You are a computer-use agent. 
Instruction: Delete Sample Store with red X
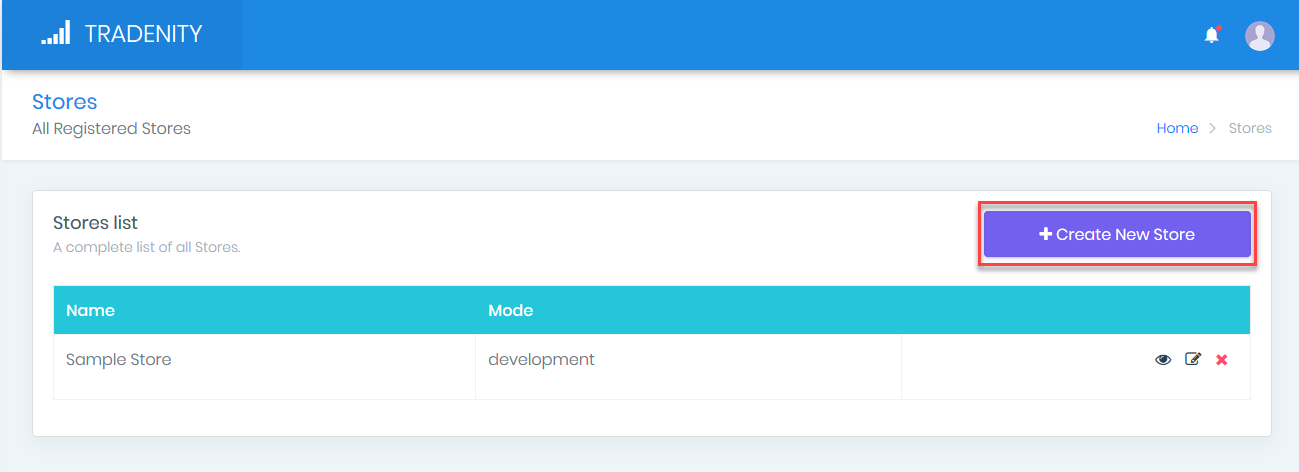(x=1221, y=360)
